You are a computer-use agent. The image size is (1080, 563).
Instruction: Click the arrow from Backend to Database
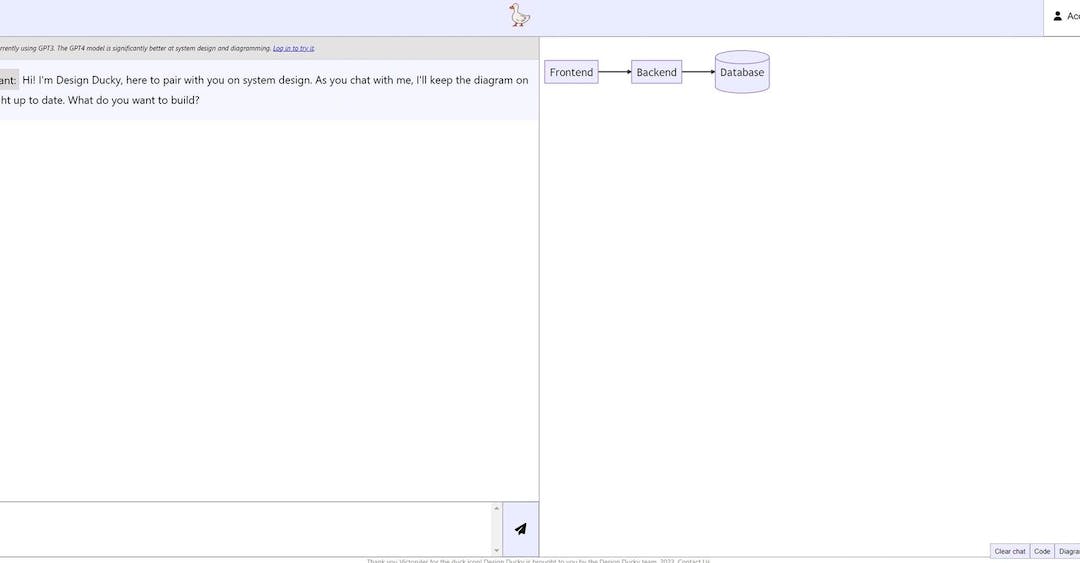[x=698, y=72]
